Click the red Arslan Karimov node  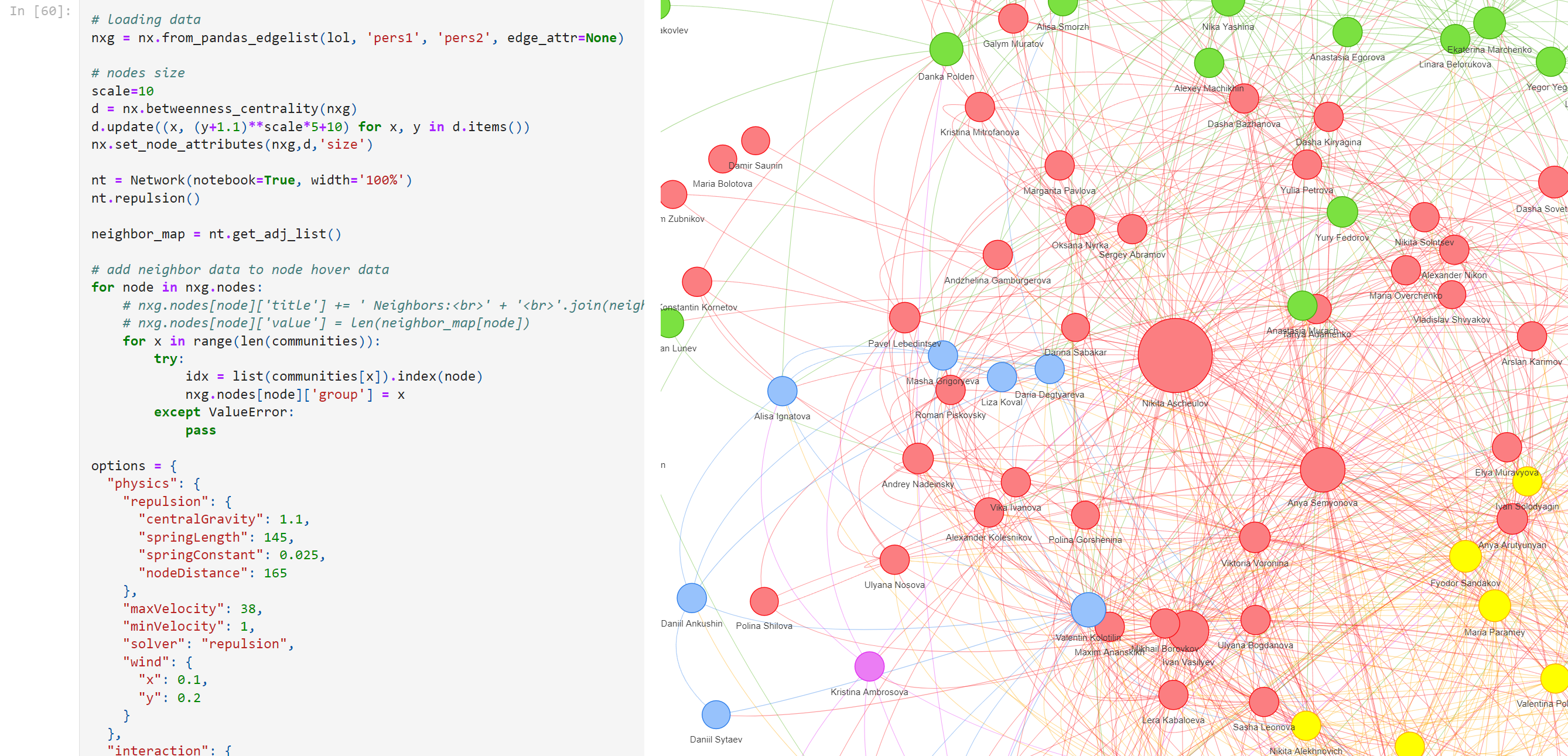(1532, 337)
